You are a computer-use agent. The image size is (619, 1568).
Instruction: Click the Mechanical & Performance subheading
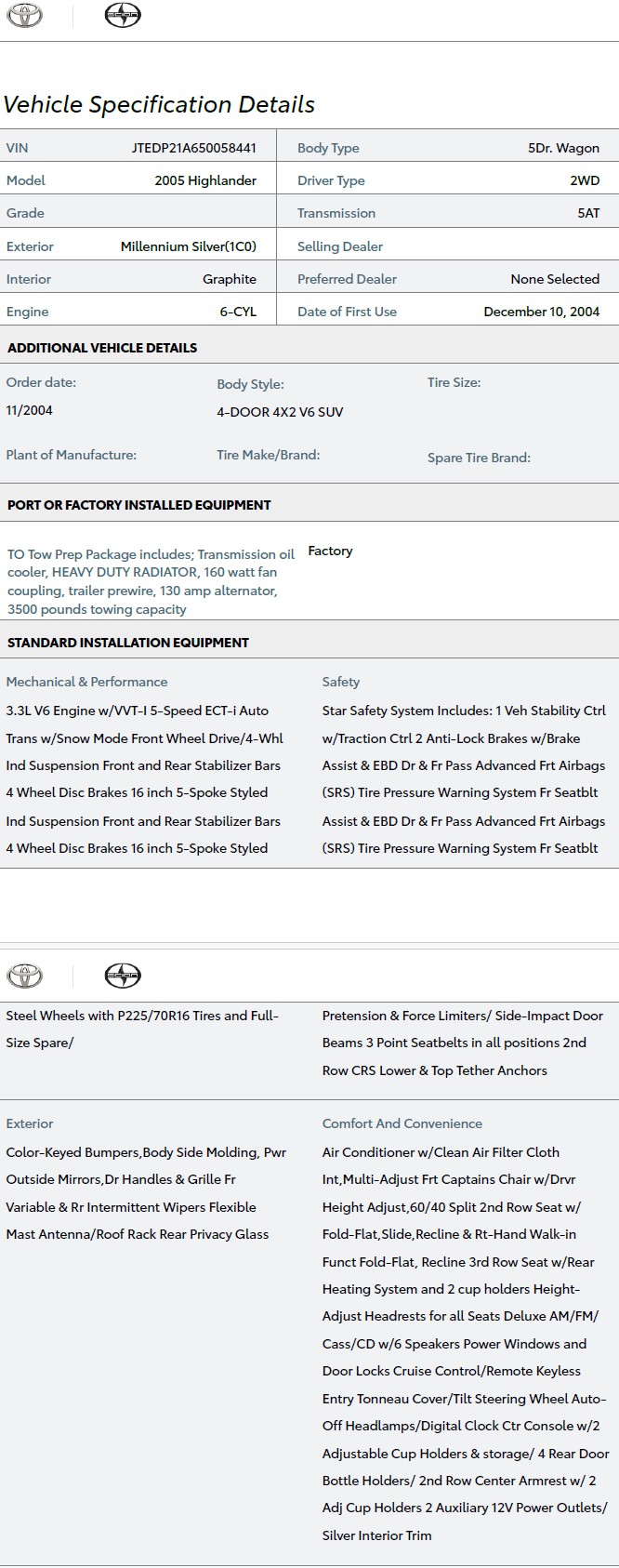coord(86,682)
